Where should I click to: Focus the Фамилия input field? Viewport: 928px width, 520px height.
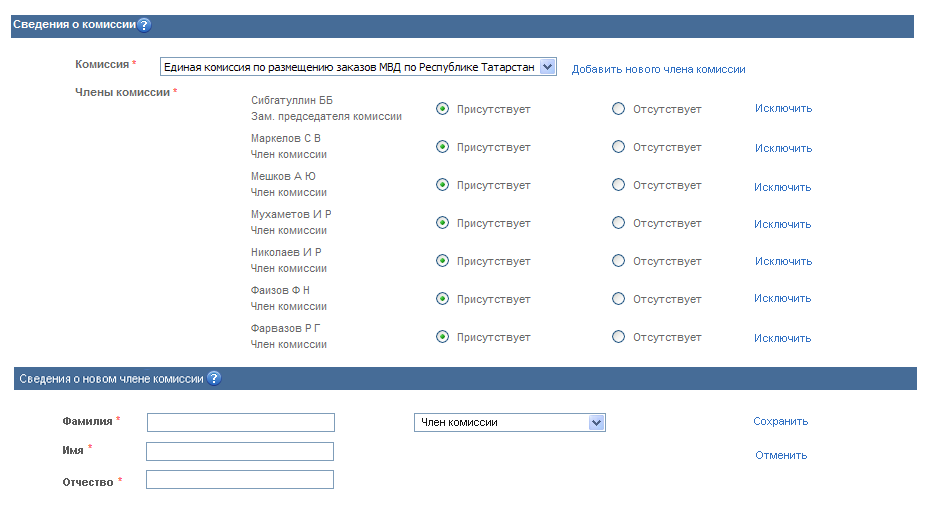pyautogui.click(x=241, y=422)
